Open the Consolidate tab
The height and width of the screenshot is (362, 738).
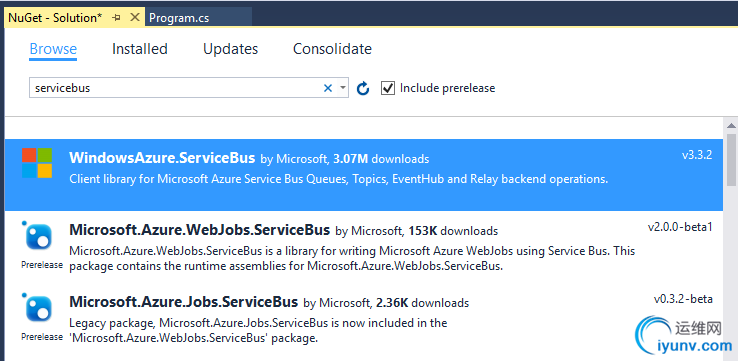click(332, 49)
